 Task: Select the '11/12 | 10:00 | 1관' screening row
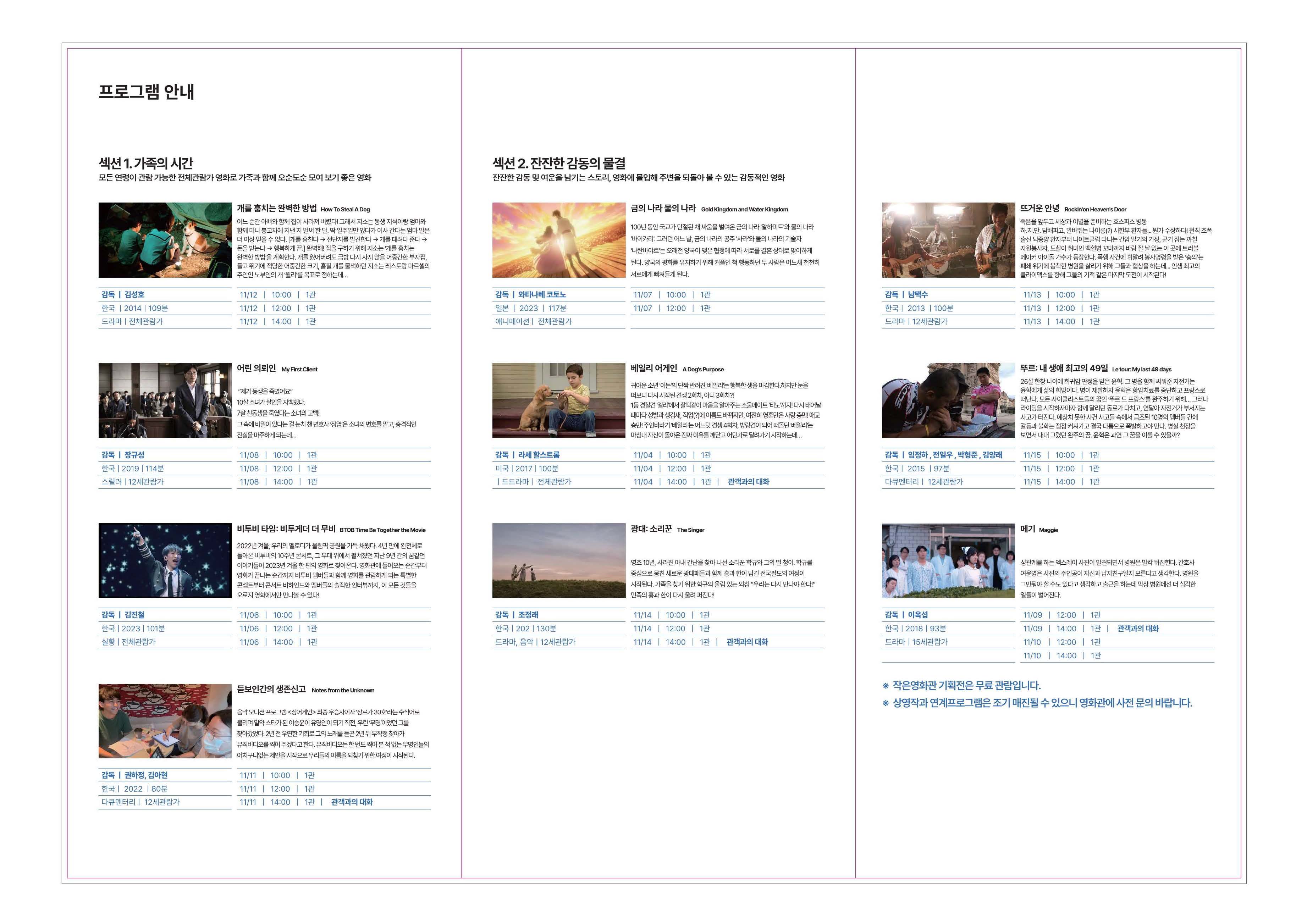pyautogui.click(x=333, y=295)
